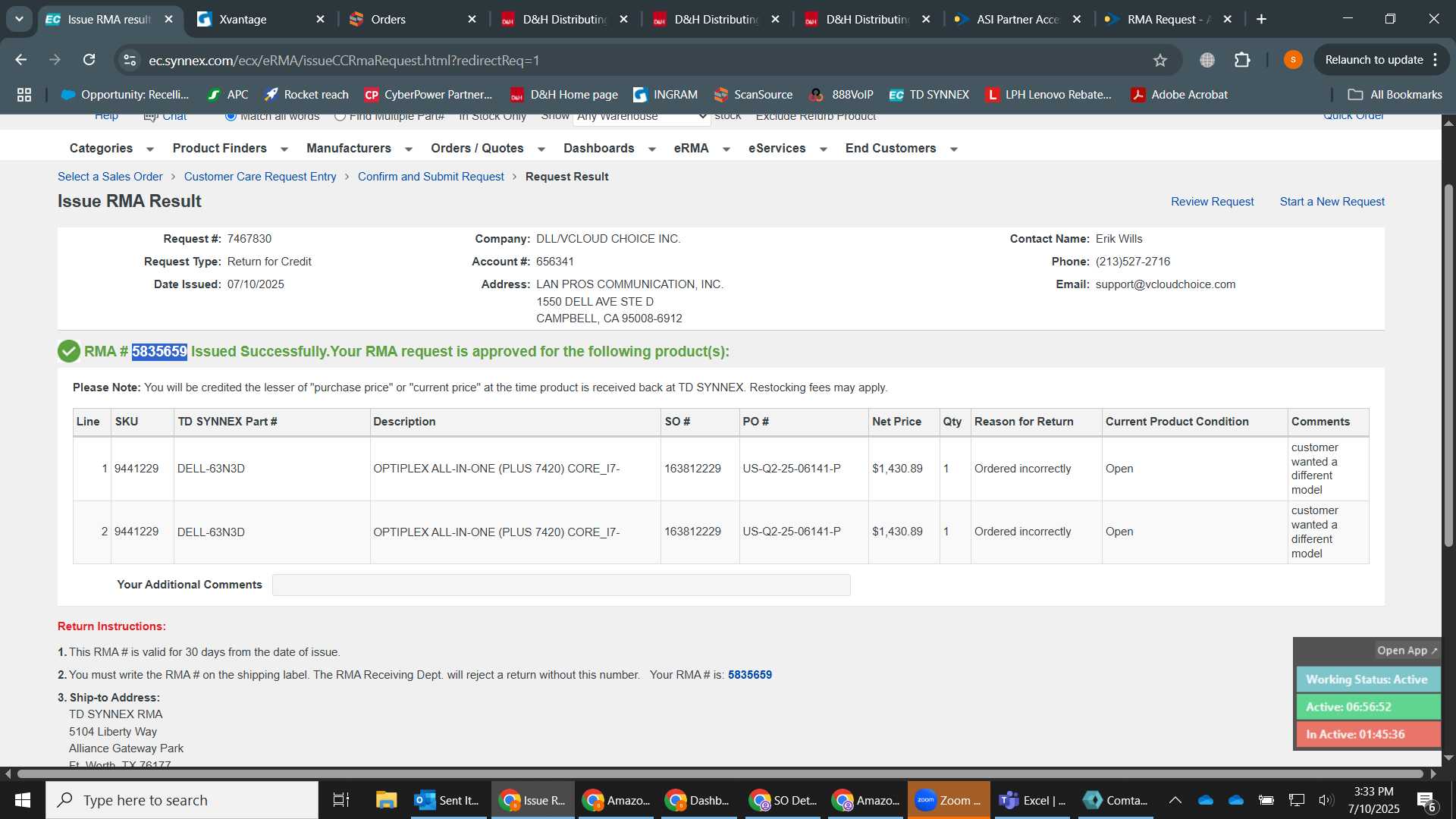Click Your Additional Comments field
Screen dimensions: 1456x819
[x=561, y=585]
